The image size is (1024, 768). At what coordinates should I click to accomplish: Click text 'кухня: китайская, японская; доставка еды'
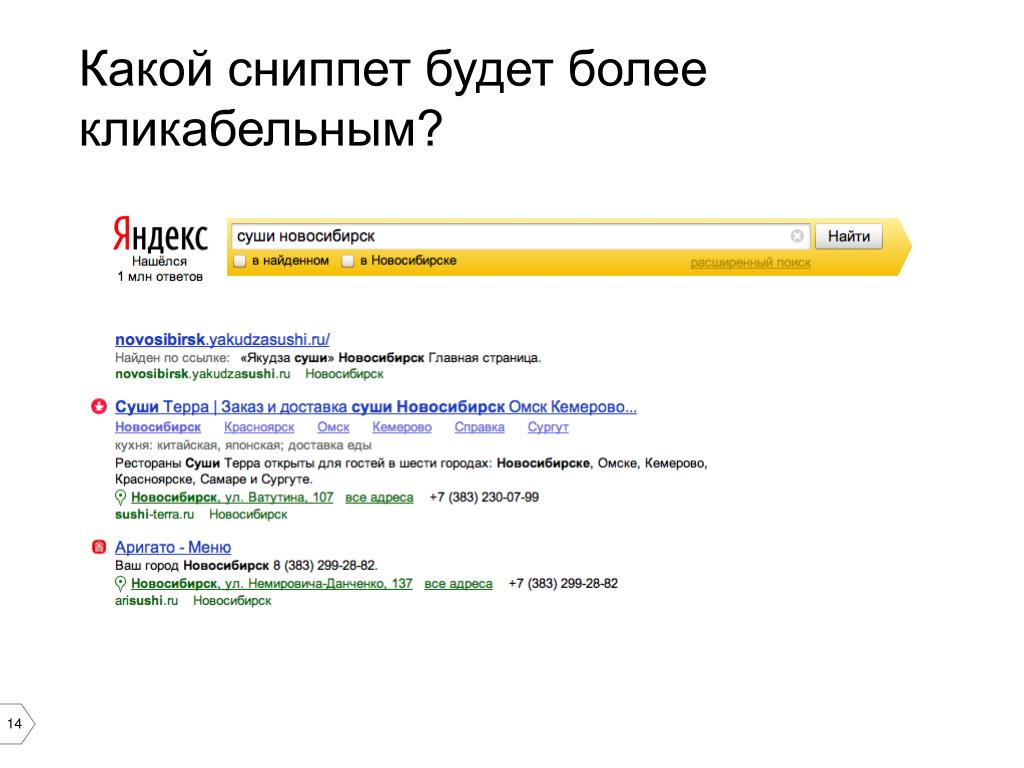[x=243, y=445]
